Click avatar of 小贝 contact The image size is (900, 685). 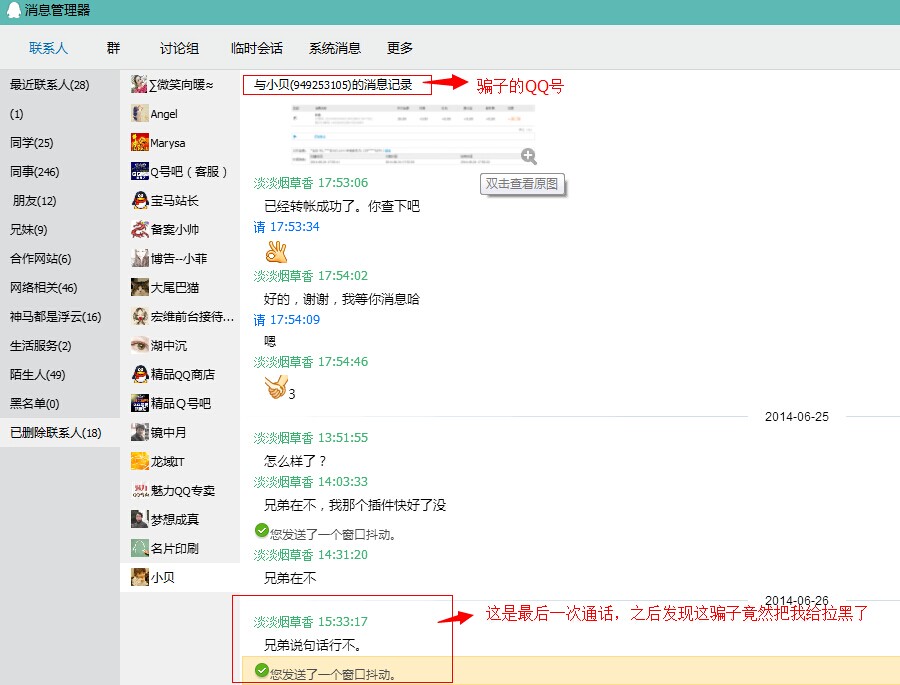(139, 577)
